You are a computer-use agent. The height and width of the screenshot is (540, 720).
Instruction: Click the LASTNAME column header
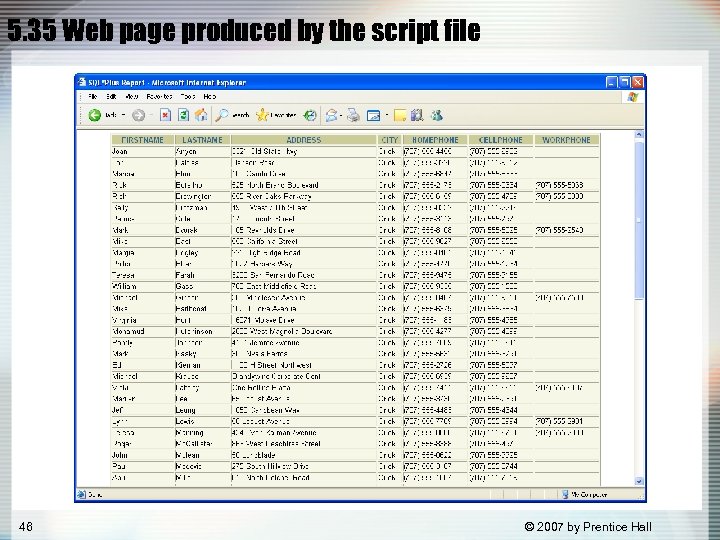(x=202, y=140)
